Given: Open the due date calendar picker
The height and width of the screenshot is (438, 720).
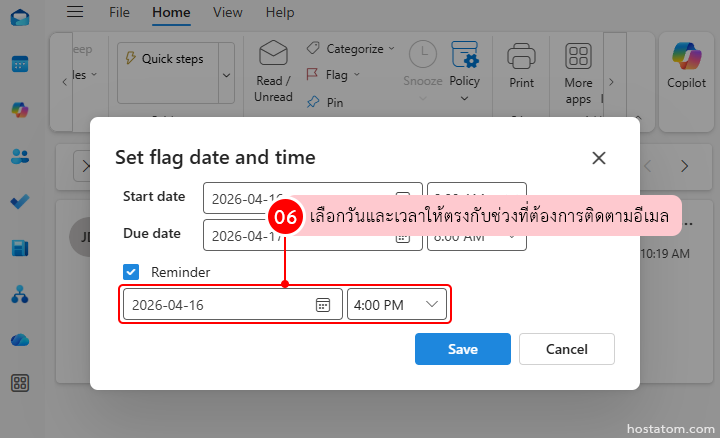Looking at the screenshot, I should [x=403, y=237].
